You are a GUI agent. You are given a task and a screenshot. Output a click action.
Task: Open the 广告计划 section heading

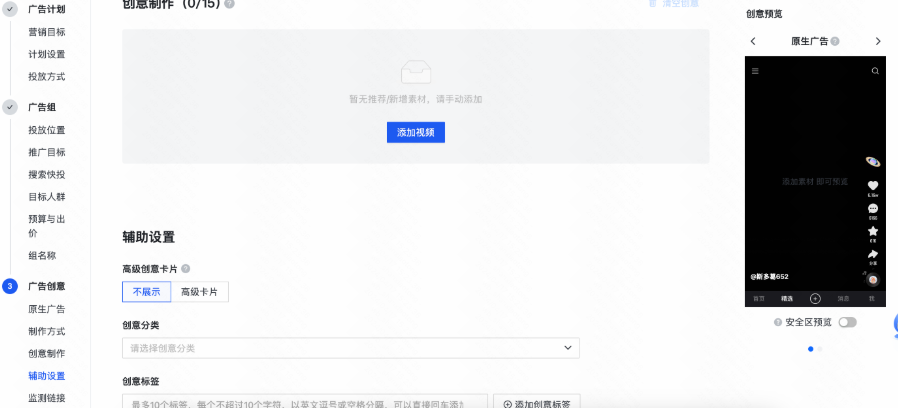(x=47, y=10)
